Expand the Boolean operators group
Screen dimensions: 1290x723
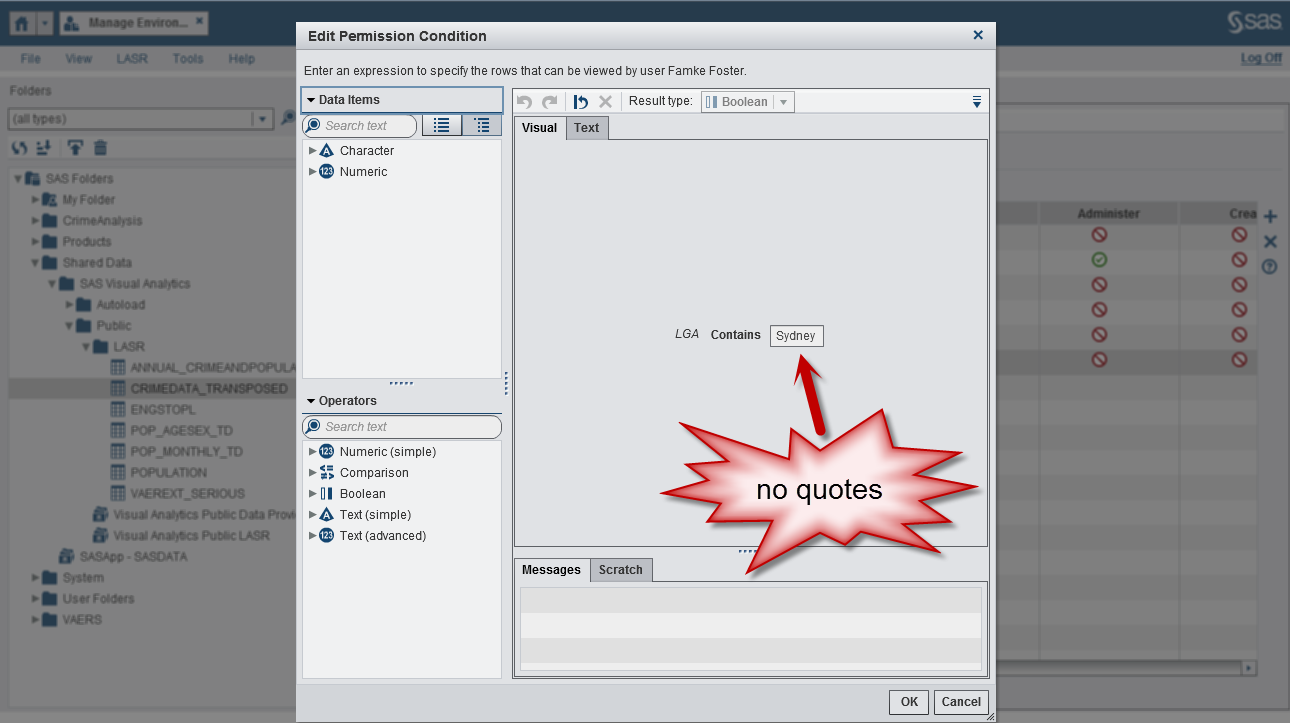[x=313, y=493]
